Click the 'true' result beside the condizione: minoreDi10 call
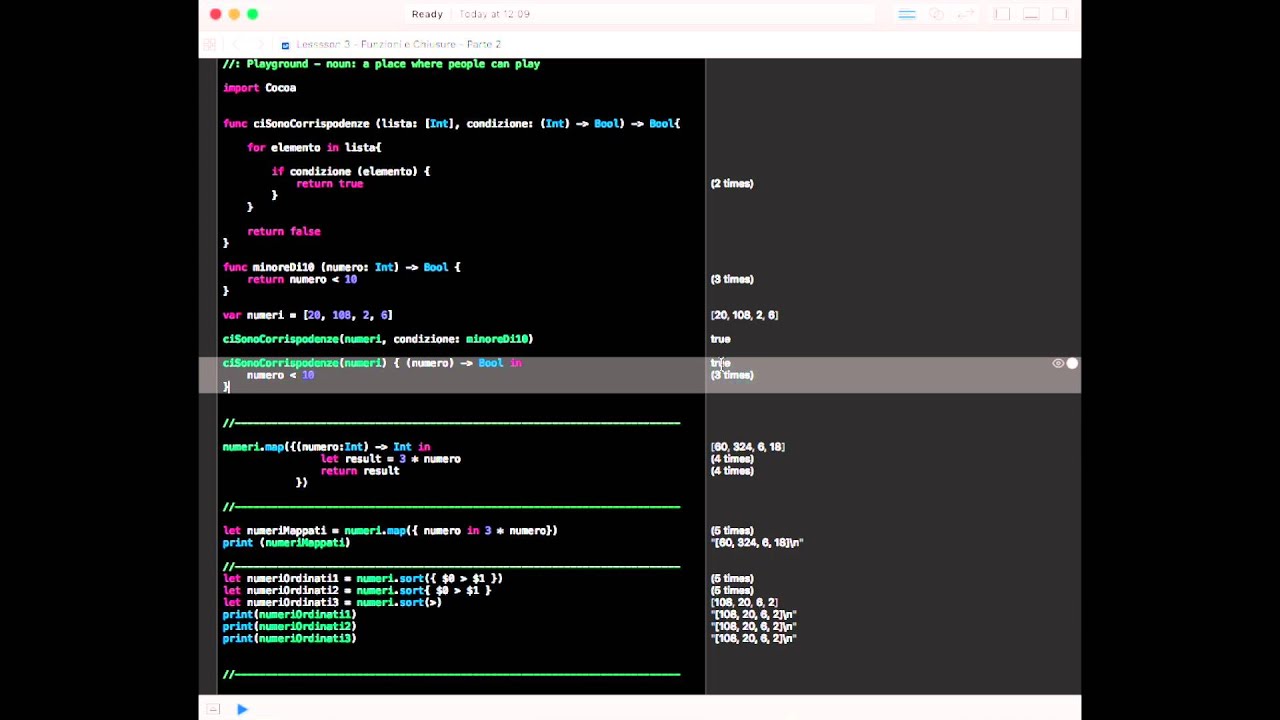The image size is (1280, 720). click(720, 339)
